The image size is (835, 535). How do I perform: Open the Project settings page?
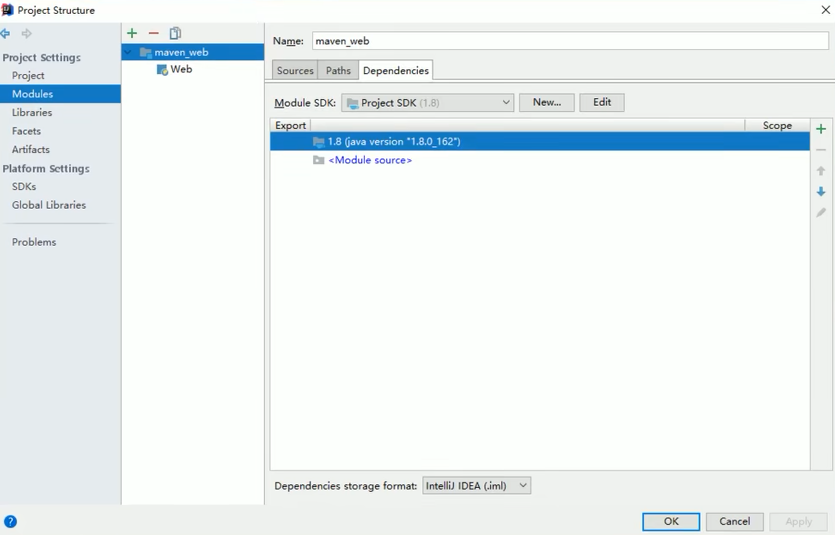click(28, 76)
